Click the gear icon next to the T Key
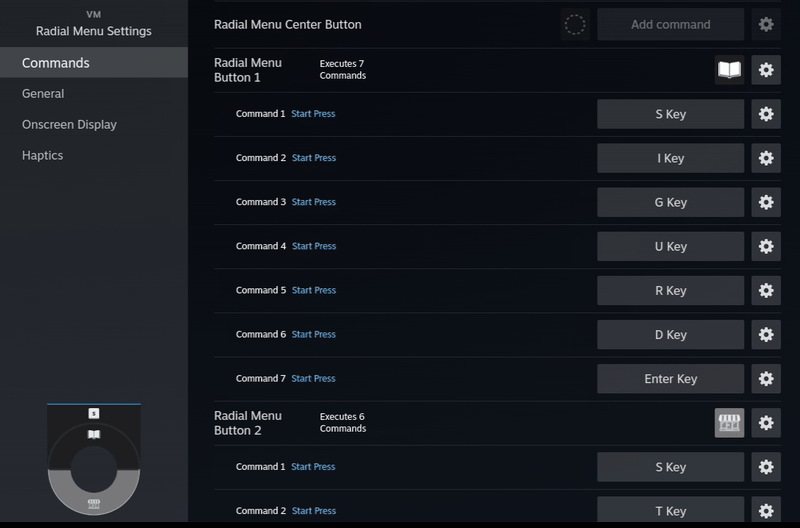This screenshot has width=800, height=528. point(766,511)
